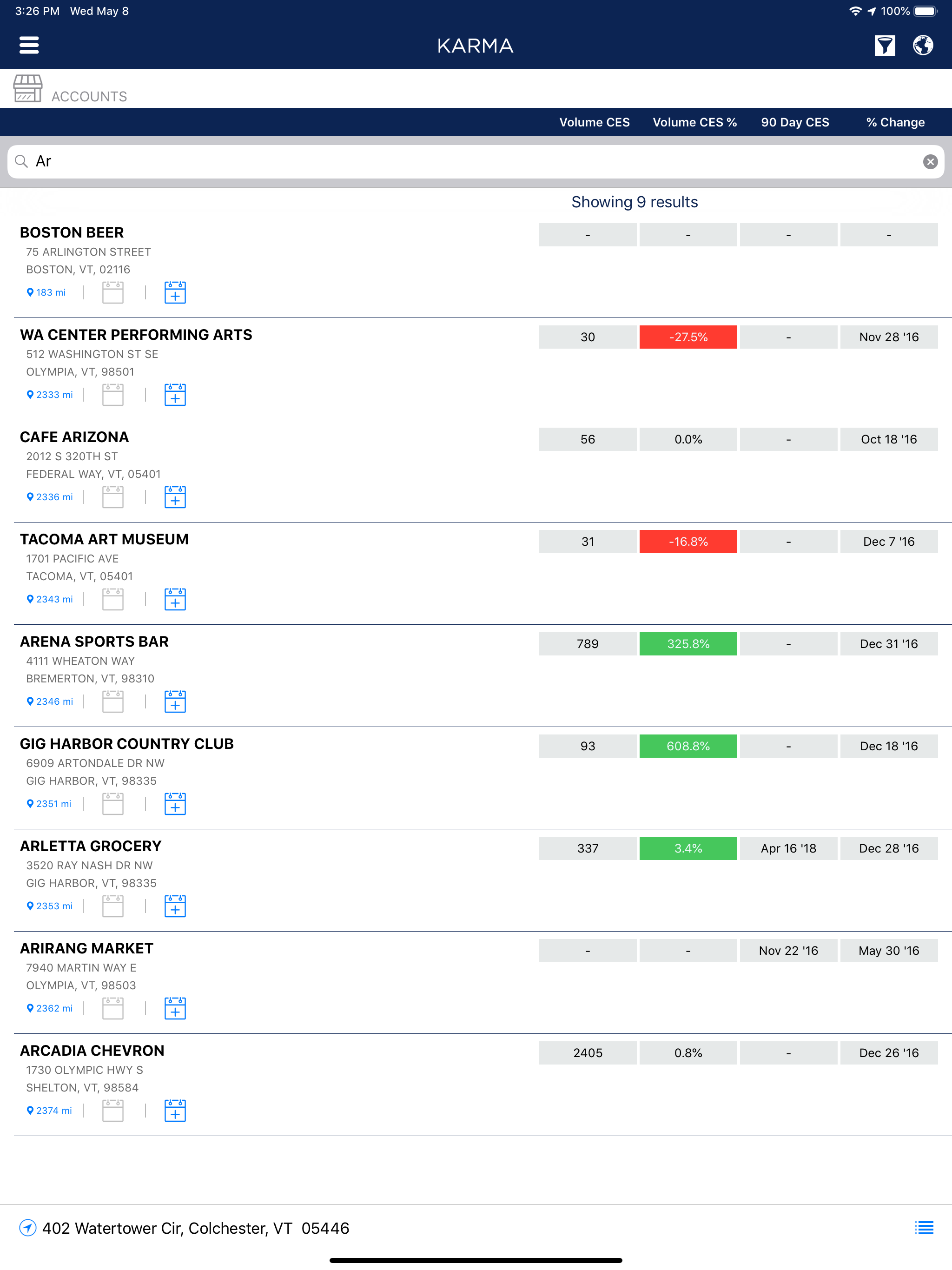Screen dimensions: 952x1270
Task: Open the BOSTON BEER account
Action: tap(72, 232)
